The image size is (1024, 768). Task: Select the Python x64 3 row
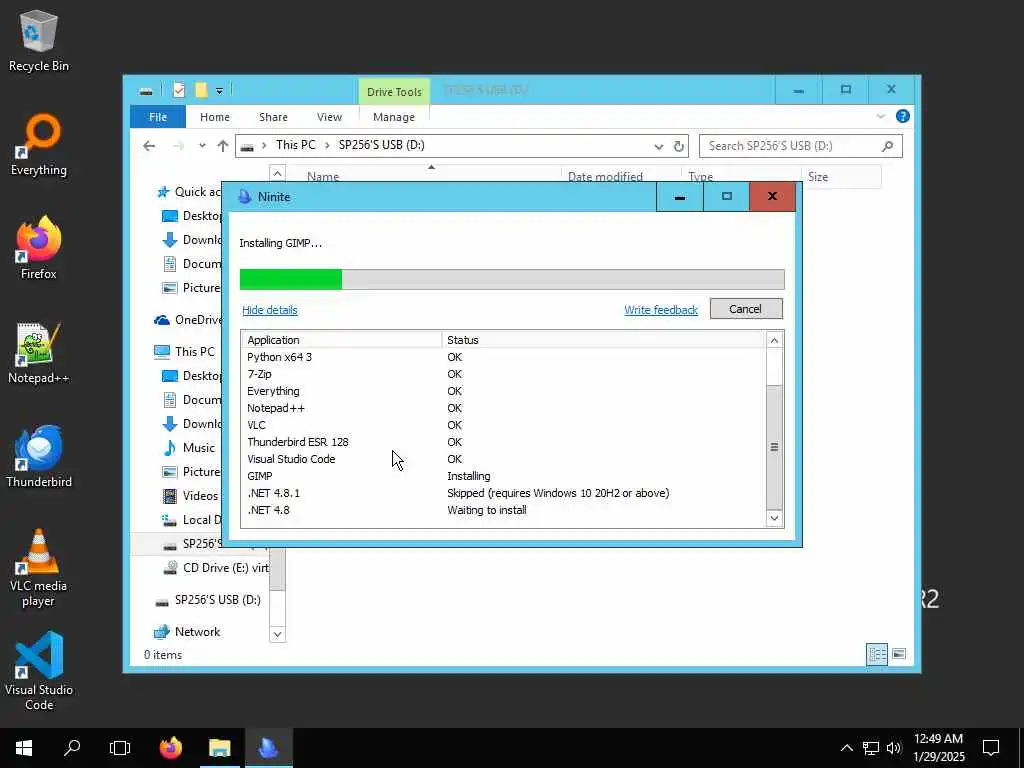tap(503, 357)
